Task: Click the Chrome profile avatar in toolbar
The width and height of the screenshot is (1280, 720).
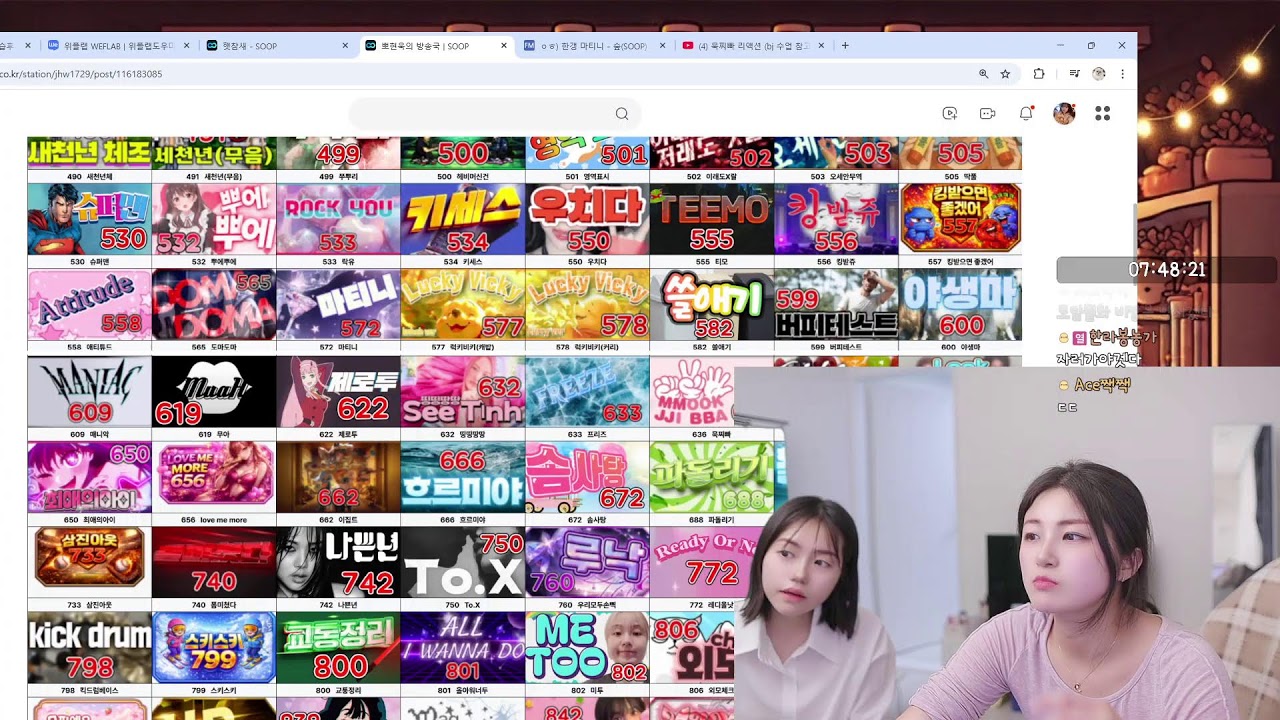Action: [1098, 74]
